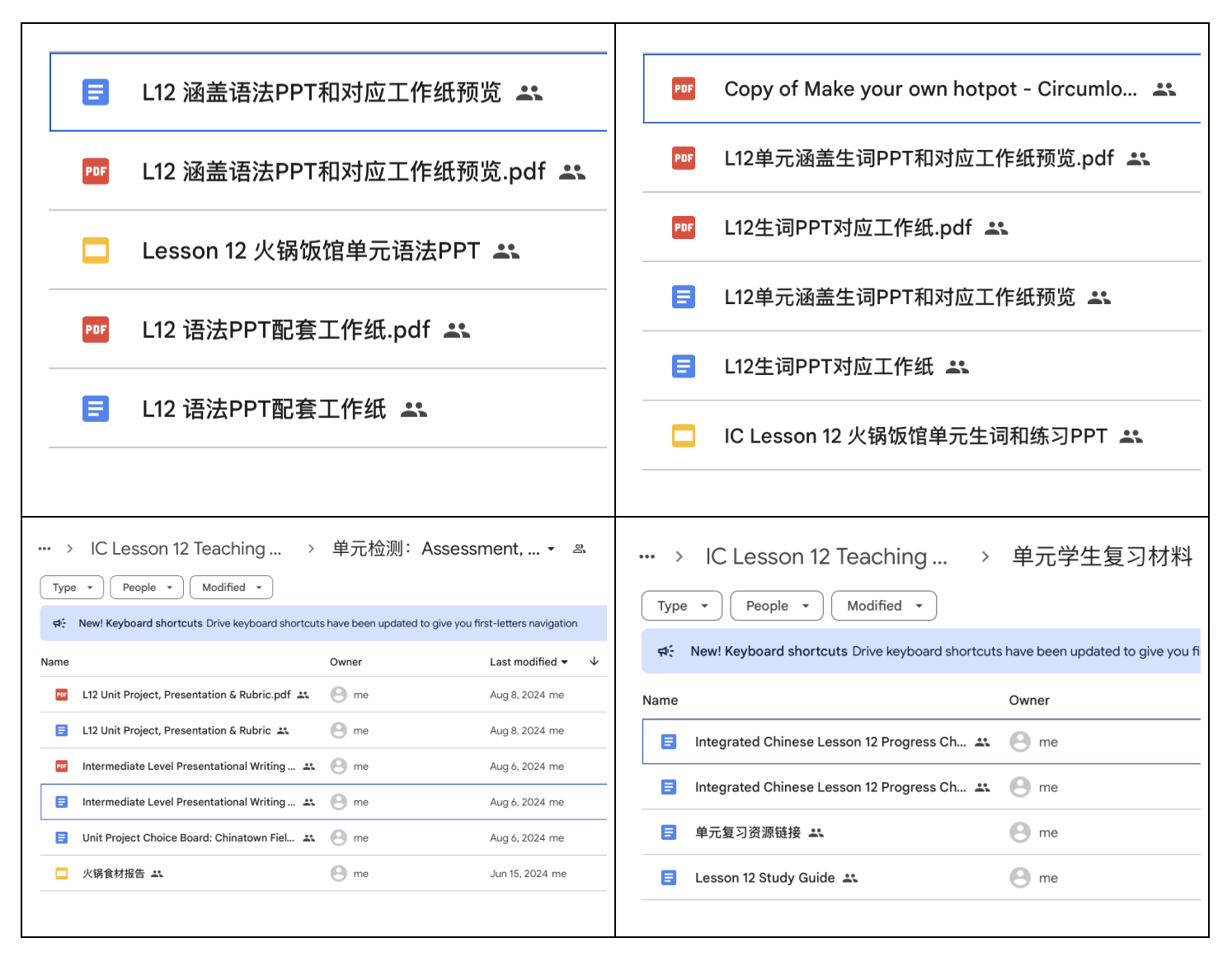Screen dimensions: 1232x966
Task: Click owner avatar in Lesson 12 Study Guide row
Action: coord(1020,878)
